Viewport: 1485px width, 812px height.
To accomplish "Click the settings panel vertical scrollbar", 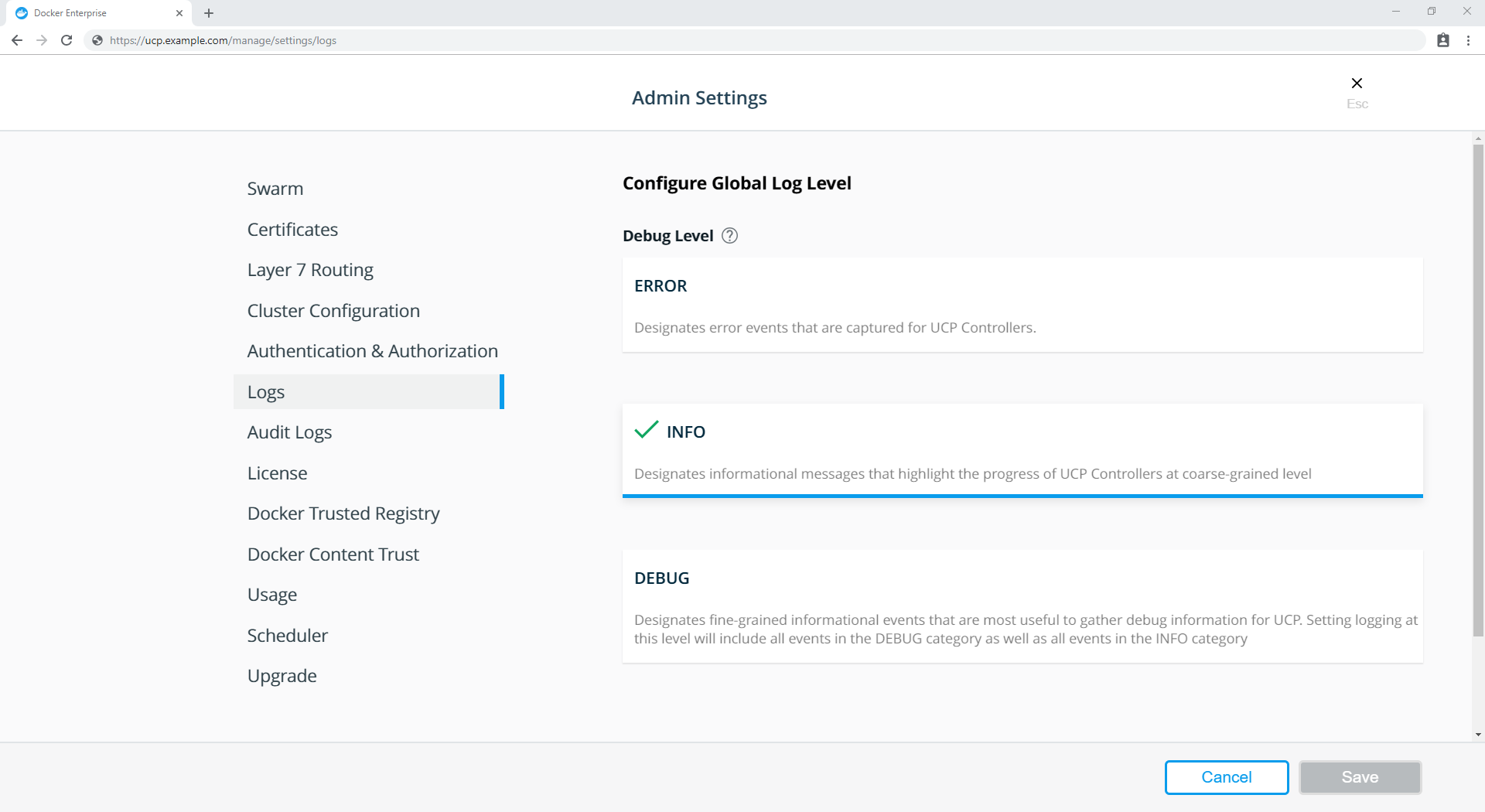I will click(1478, 387).
